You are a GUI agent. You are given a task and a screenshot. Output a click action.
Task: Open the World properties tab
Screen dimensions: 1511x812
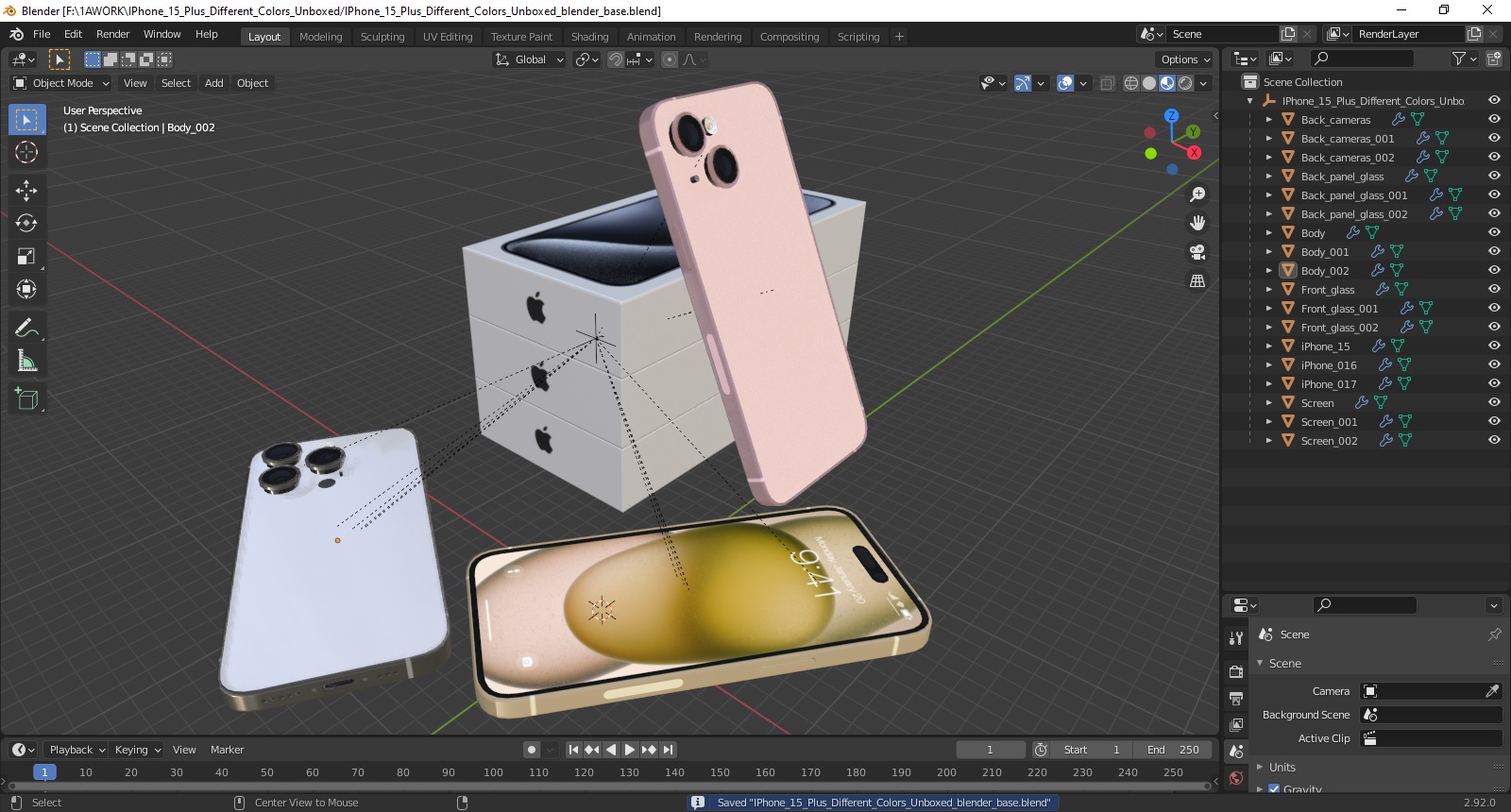coord(1236,779)
